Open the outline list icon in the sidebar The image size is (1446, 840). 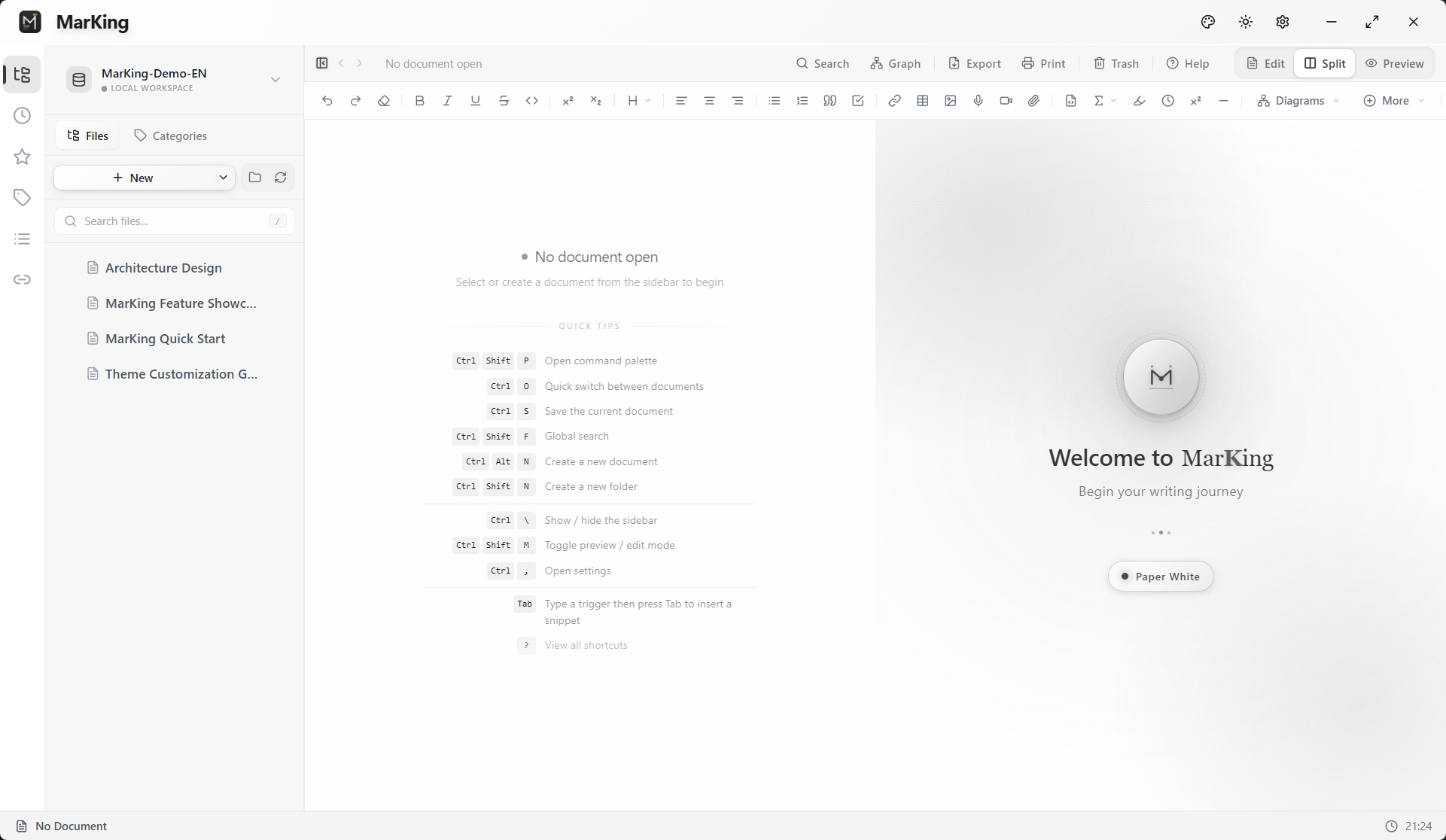(22, 239)
